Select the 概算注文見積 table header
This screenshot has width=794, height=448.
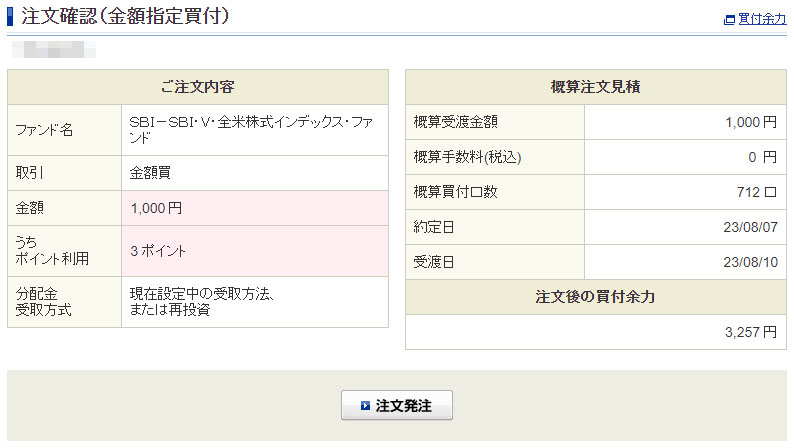(x=595, y=87)
